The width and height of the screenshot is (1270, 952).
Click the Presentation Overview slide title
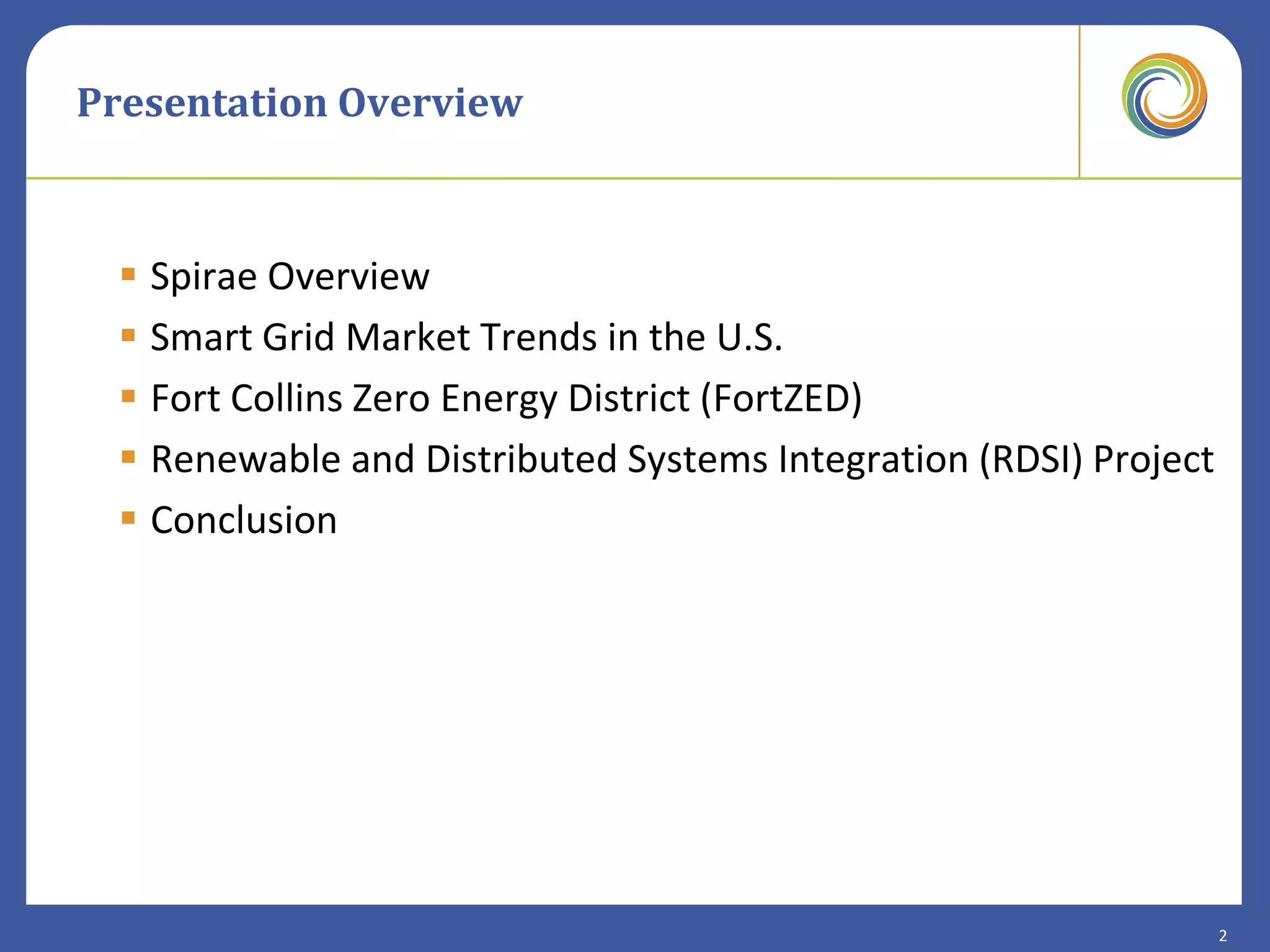[300, 102]
